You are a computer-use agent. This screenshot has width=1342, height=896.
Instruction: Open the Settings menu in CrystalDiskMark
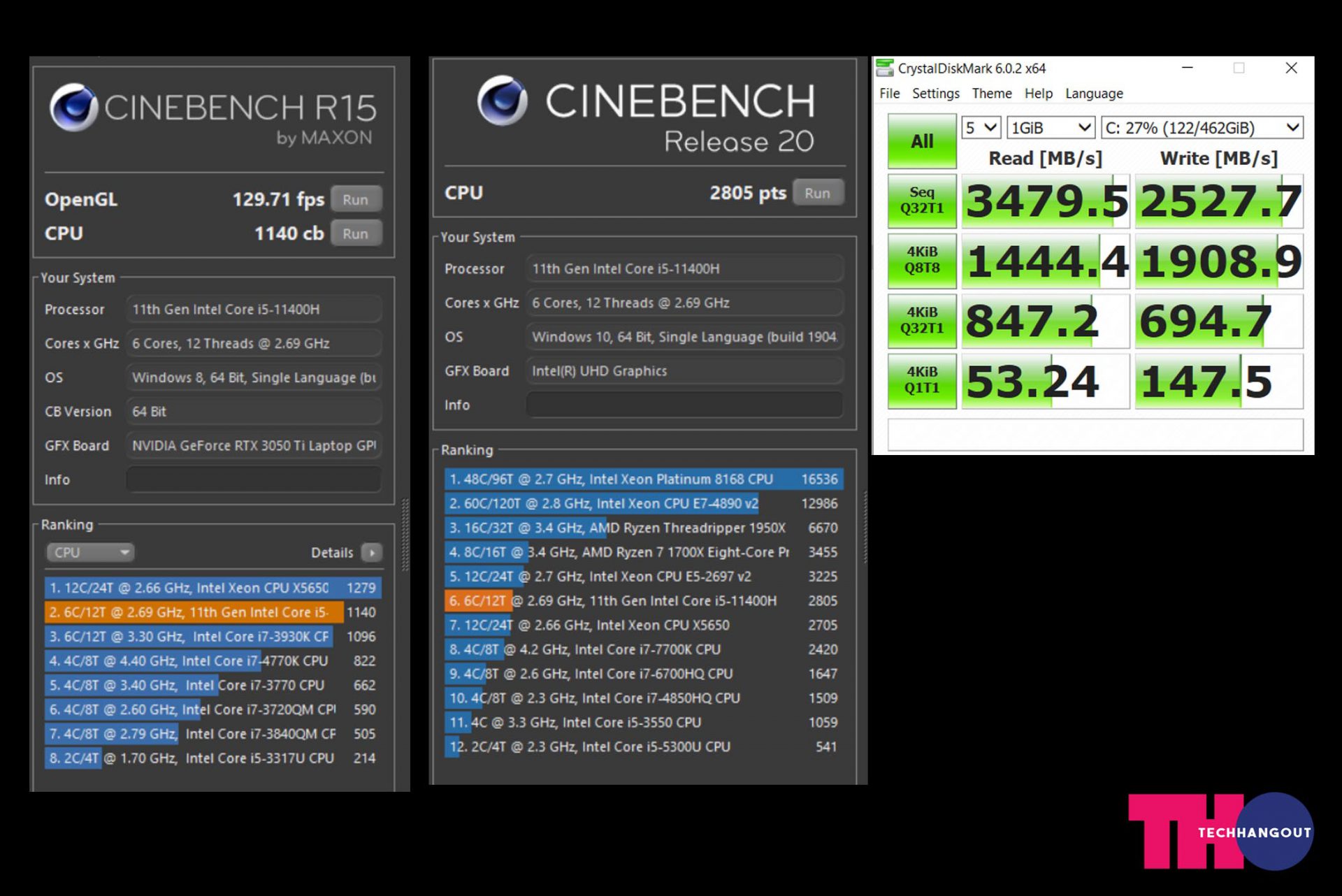(935, 94)
